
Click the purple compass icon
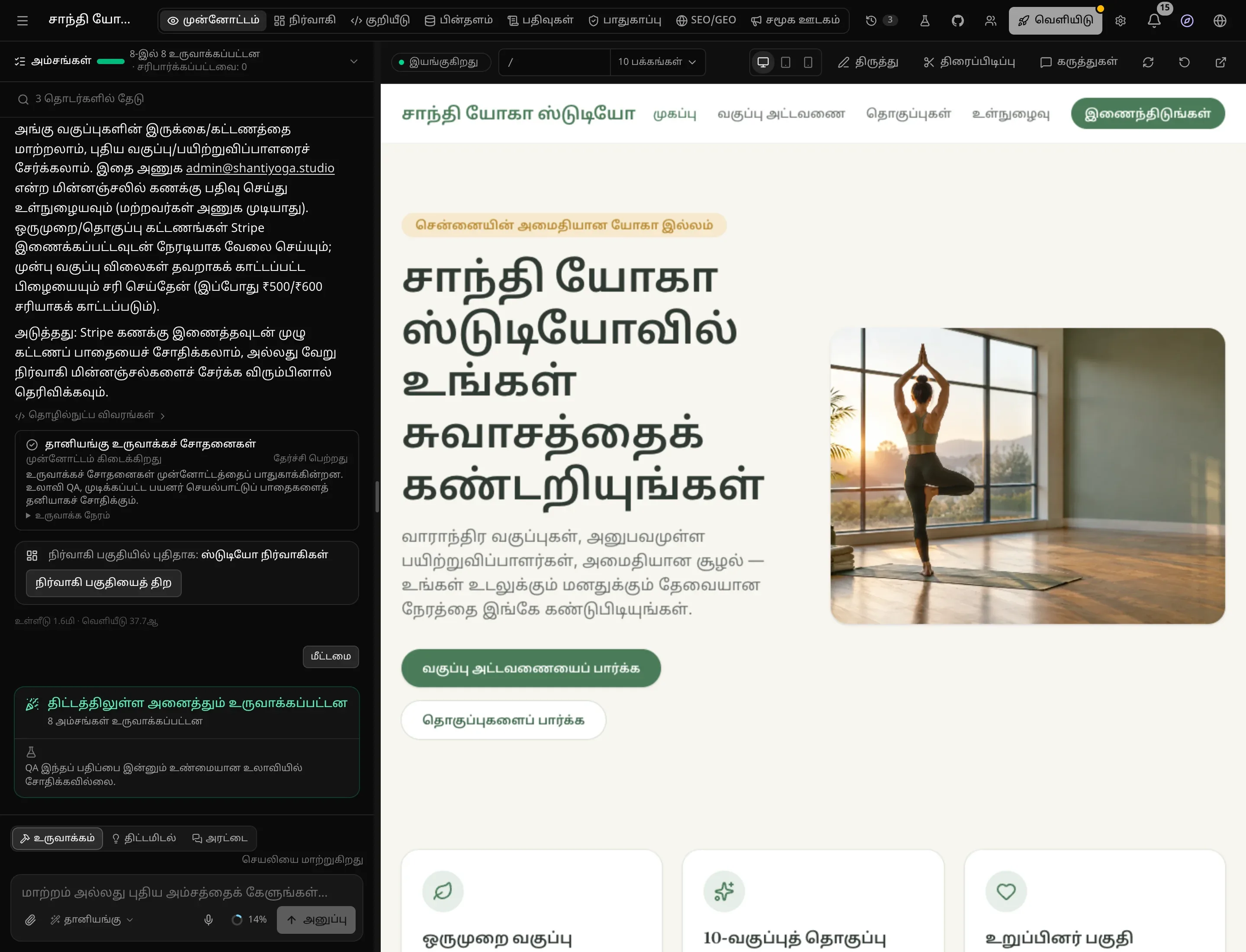(1187, 21)
